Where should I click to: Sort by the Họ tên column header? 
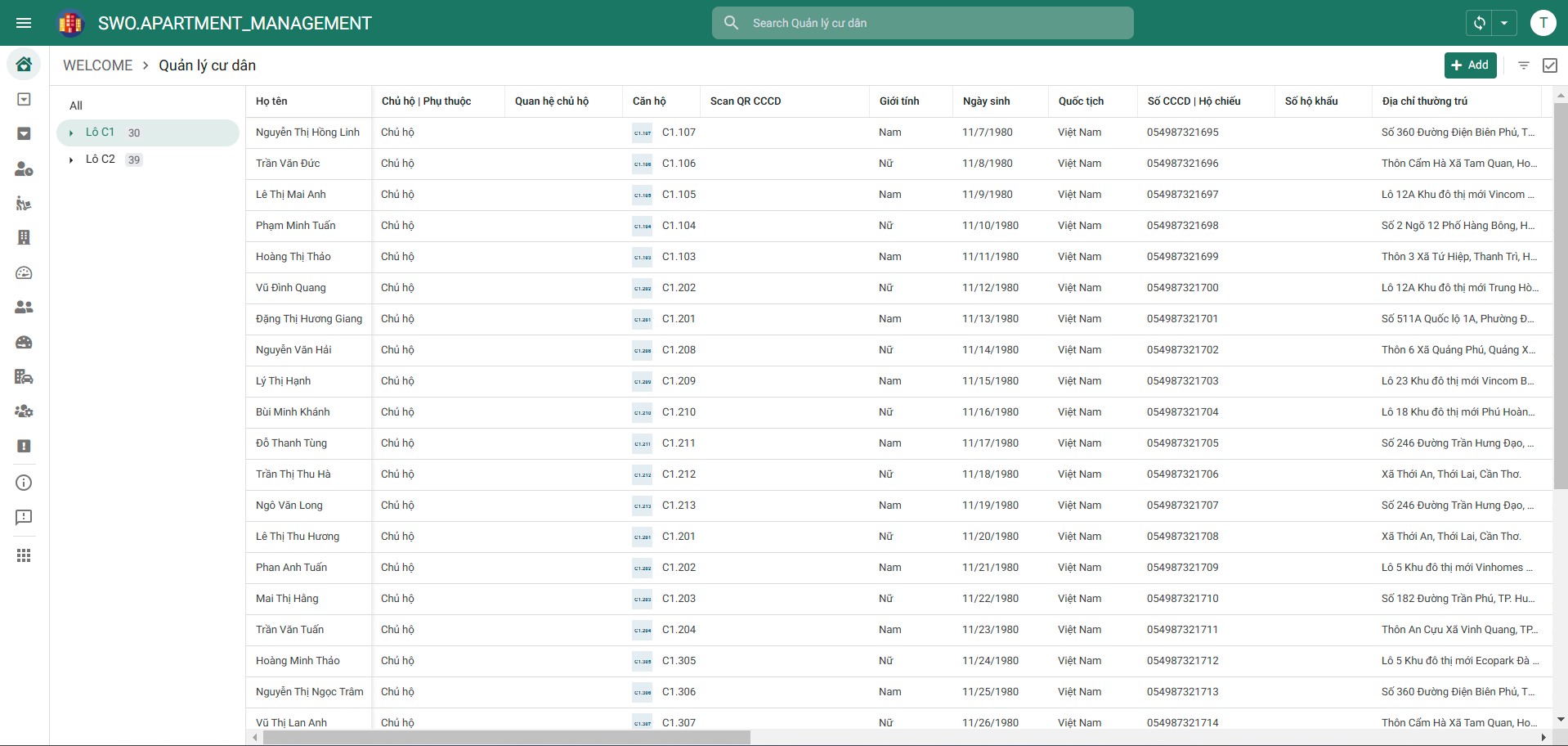271,101
